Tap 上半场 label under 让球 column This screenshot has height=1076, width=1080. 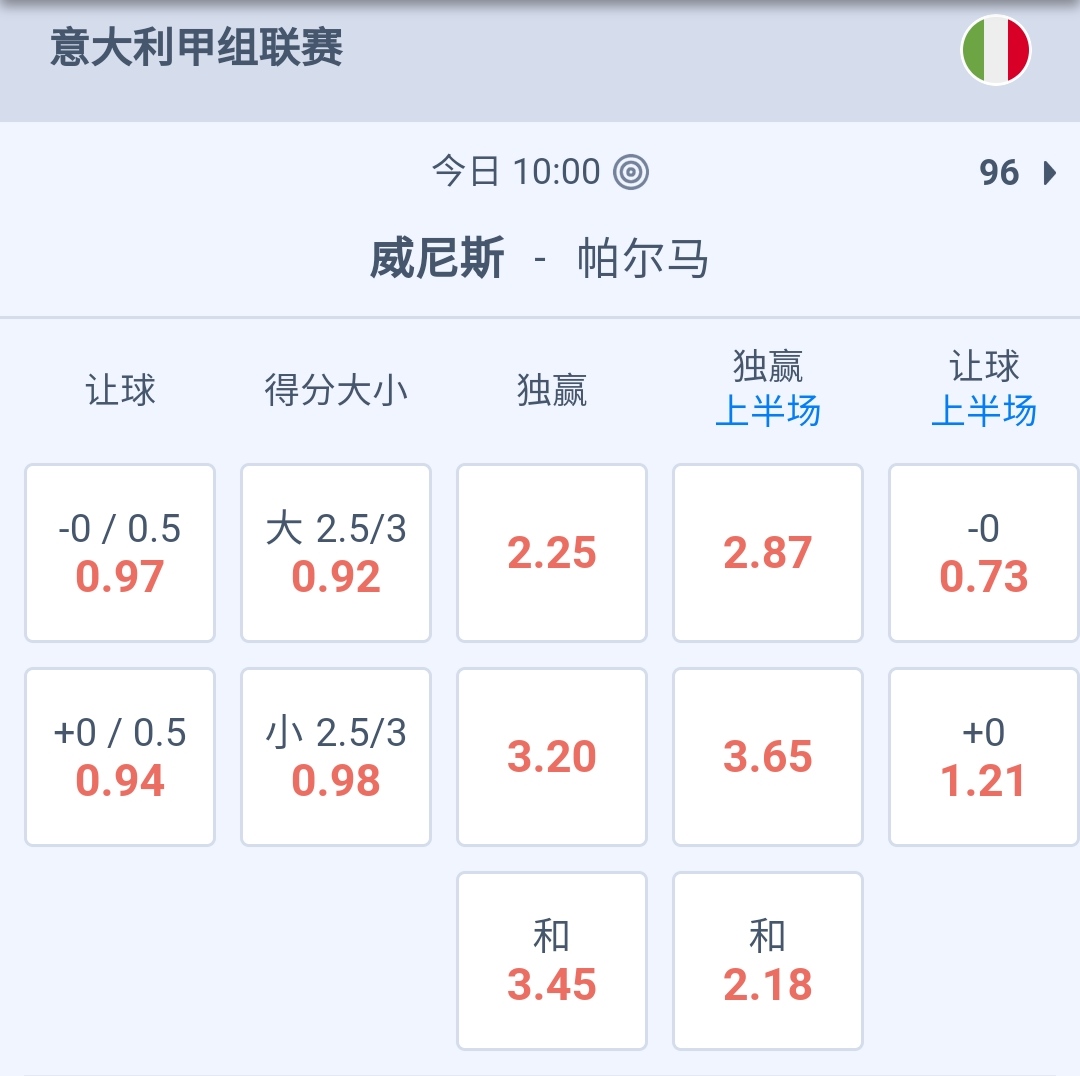pyautogui.click(x=984, y=411)
